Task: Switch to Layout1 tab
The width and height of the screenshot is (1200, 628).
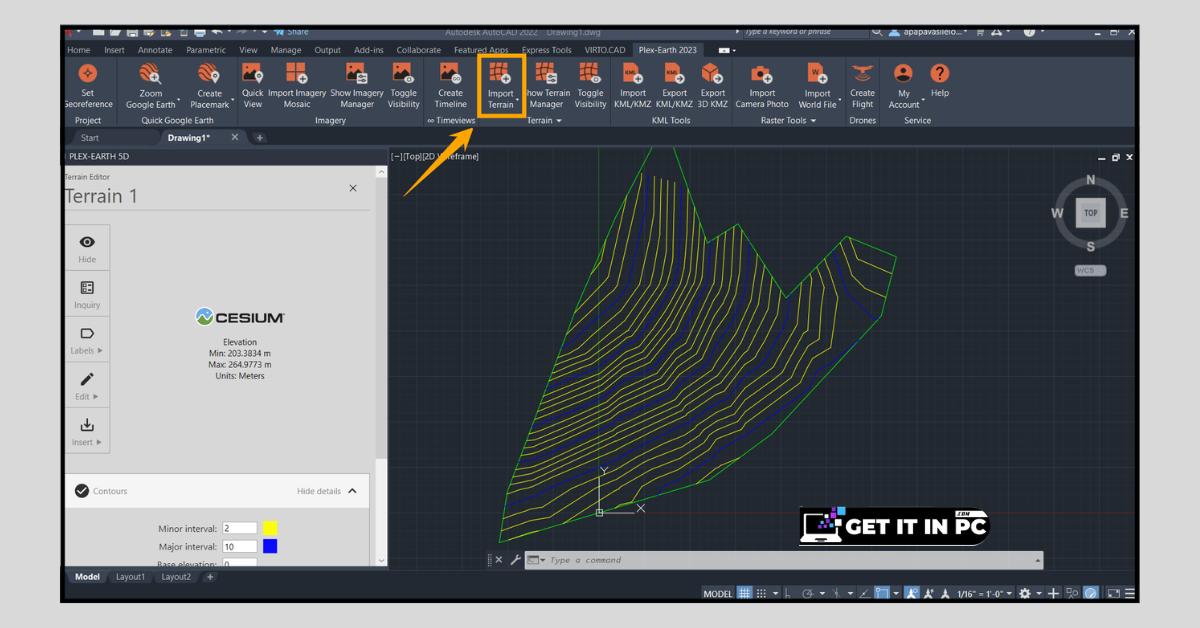Action: click(x=130, y=577)
